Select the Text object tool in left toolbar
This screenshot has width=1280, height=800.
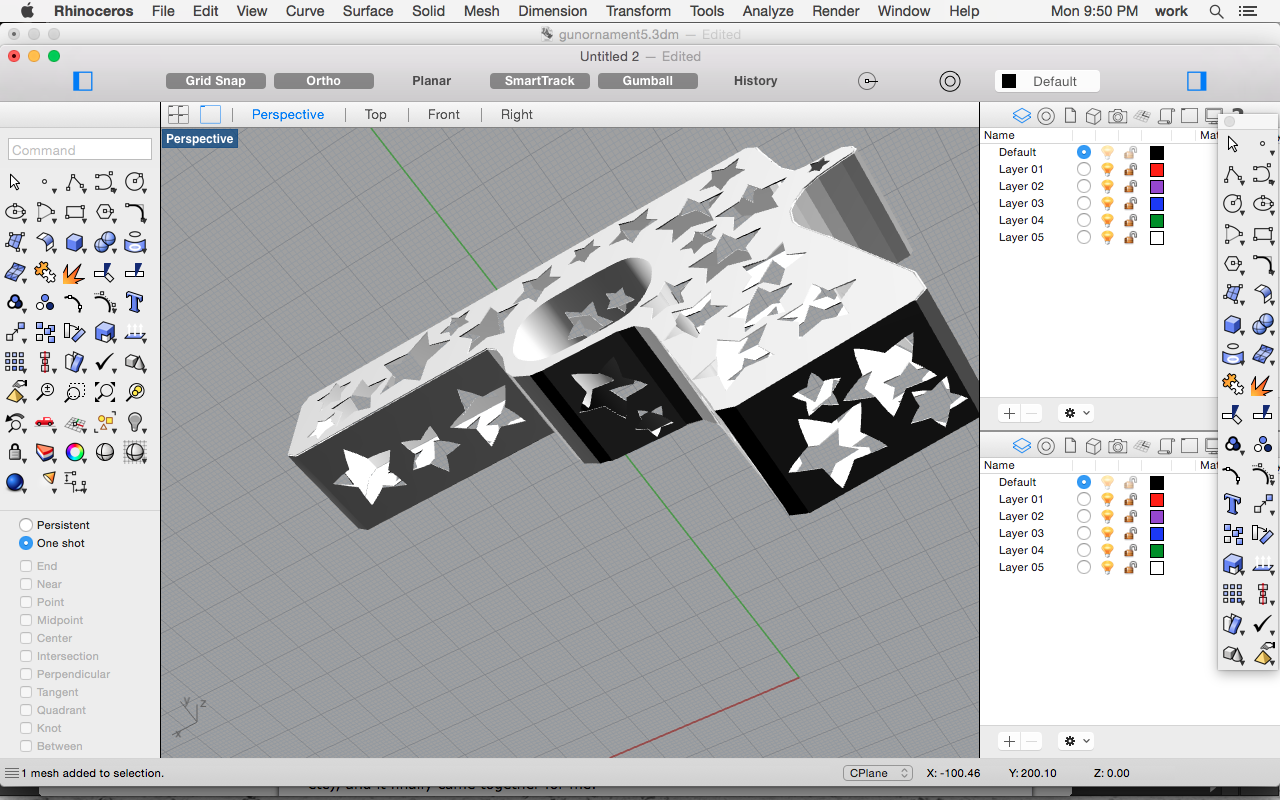pyautogui.click(x=135, y=302)
